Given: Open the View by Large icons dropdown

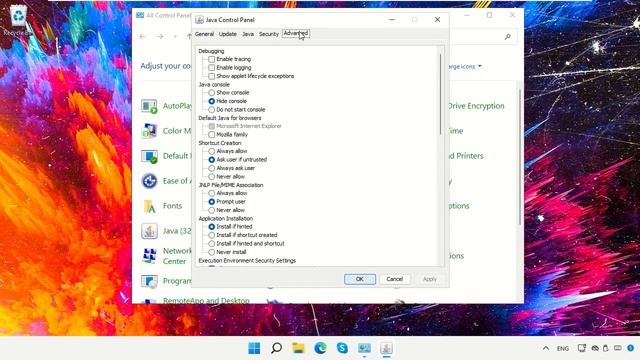Looking at the screenshot, I should [465, 67].
